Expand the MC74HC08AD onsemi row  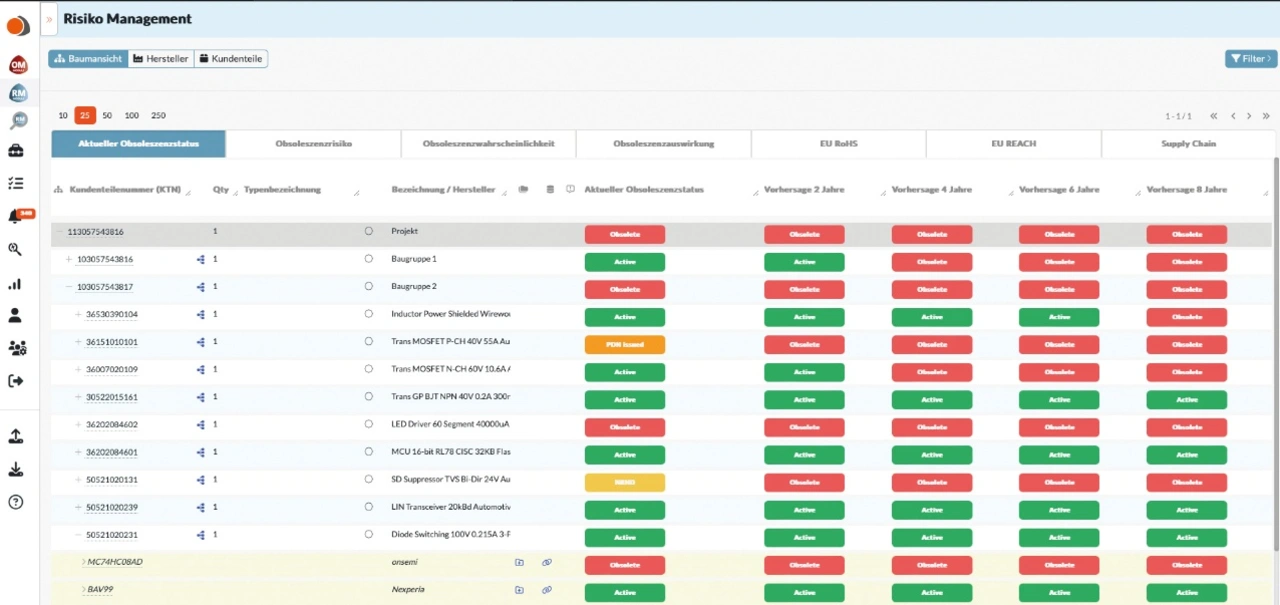tap(84, 562)
